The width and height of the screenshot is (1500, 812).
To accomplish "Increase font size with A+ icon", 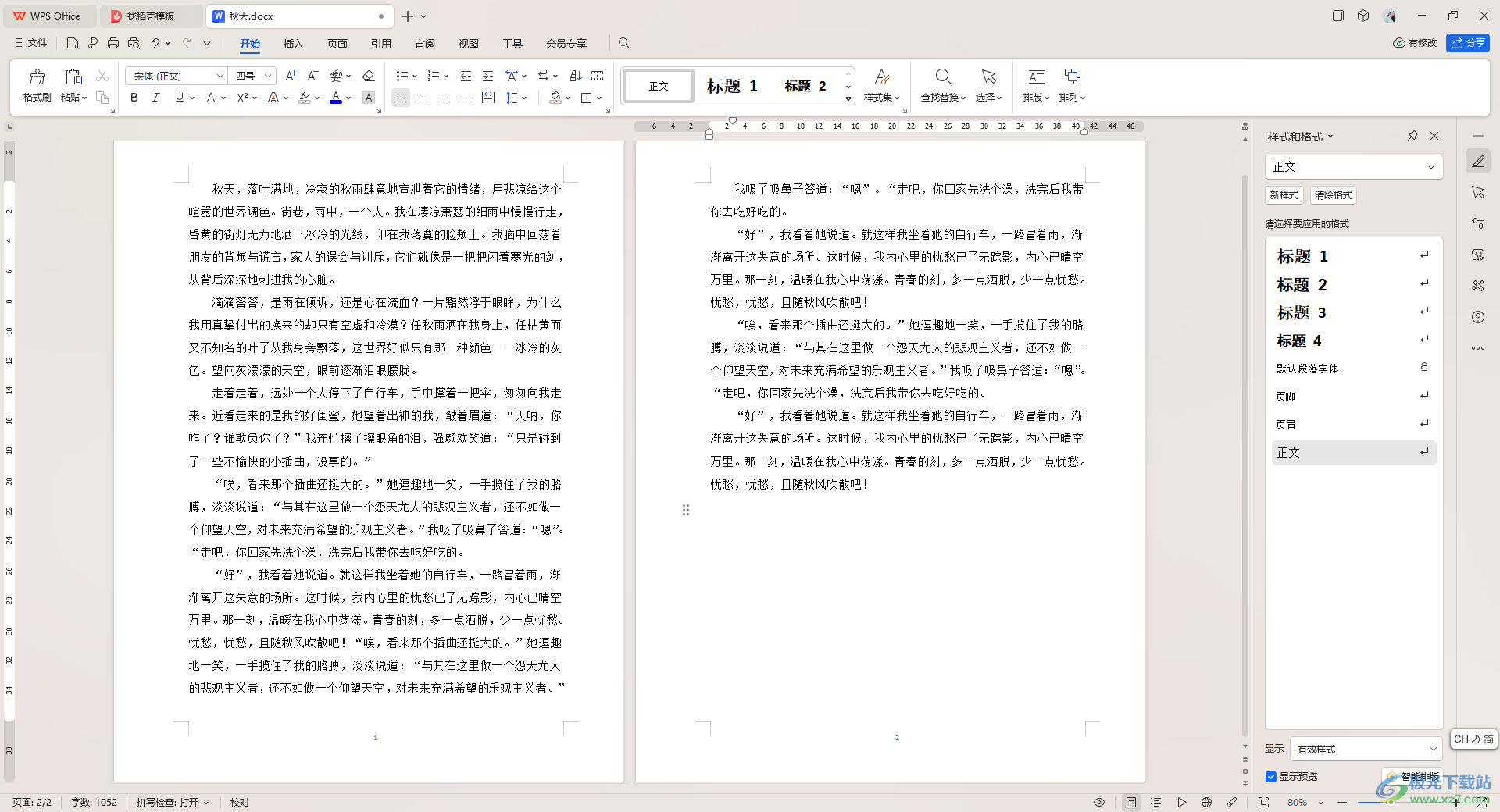I will pos(291,76).
